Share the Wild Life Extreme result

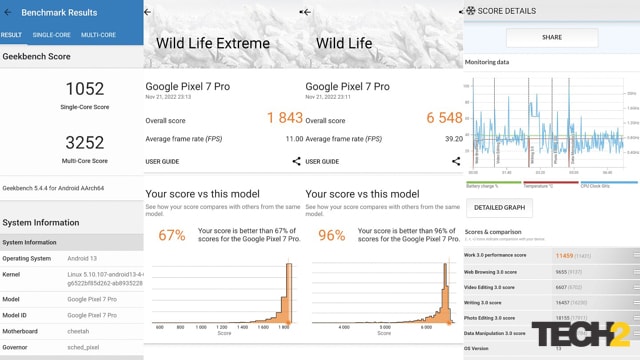pyautogui.click(x=296, y=161)
